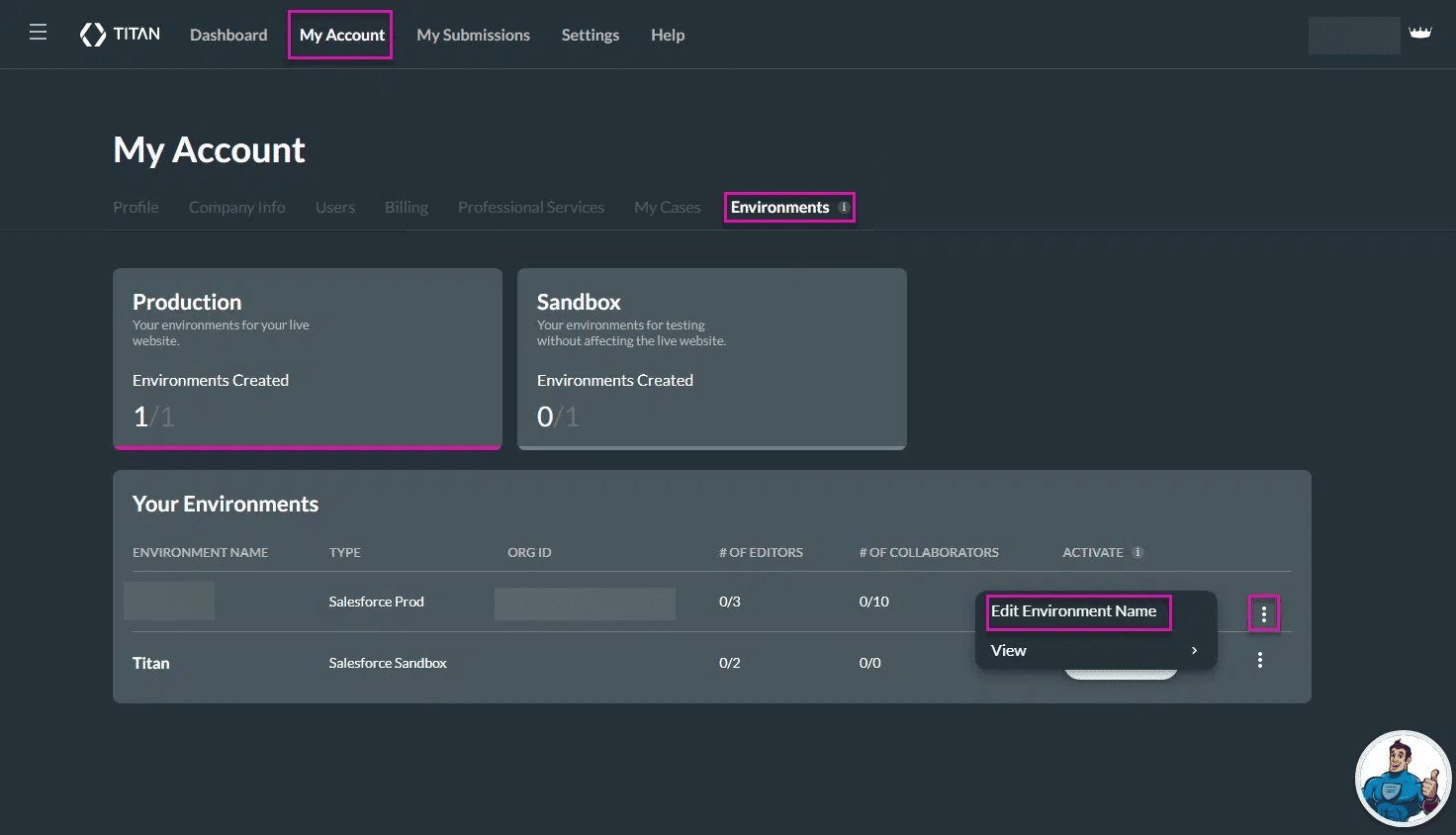Open Settings from top navigation

coord(591,35)
